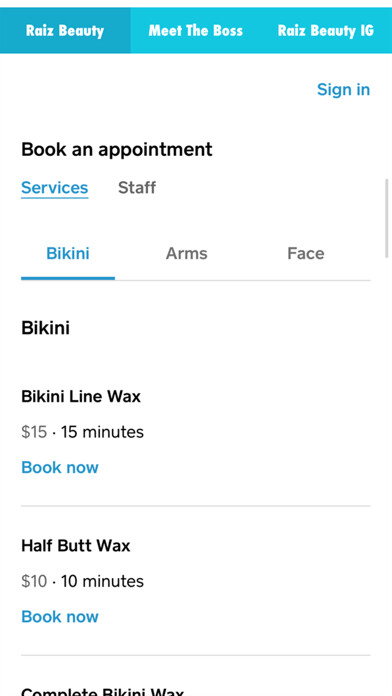This screenshot has height=696, width=392.
Task: Click the Bikini section heading
Action: pos(45,328)
